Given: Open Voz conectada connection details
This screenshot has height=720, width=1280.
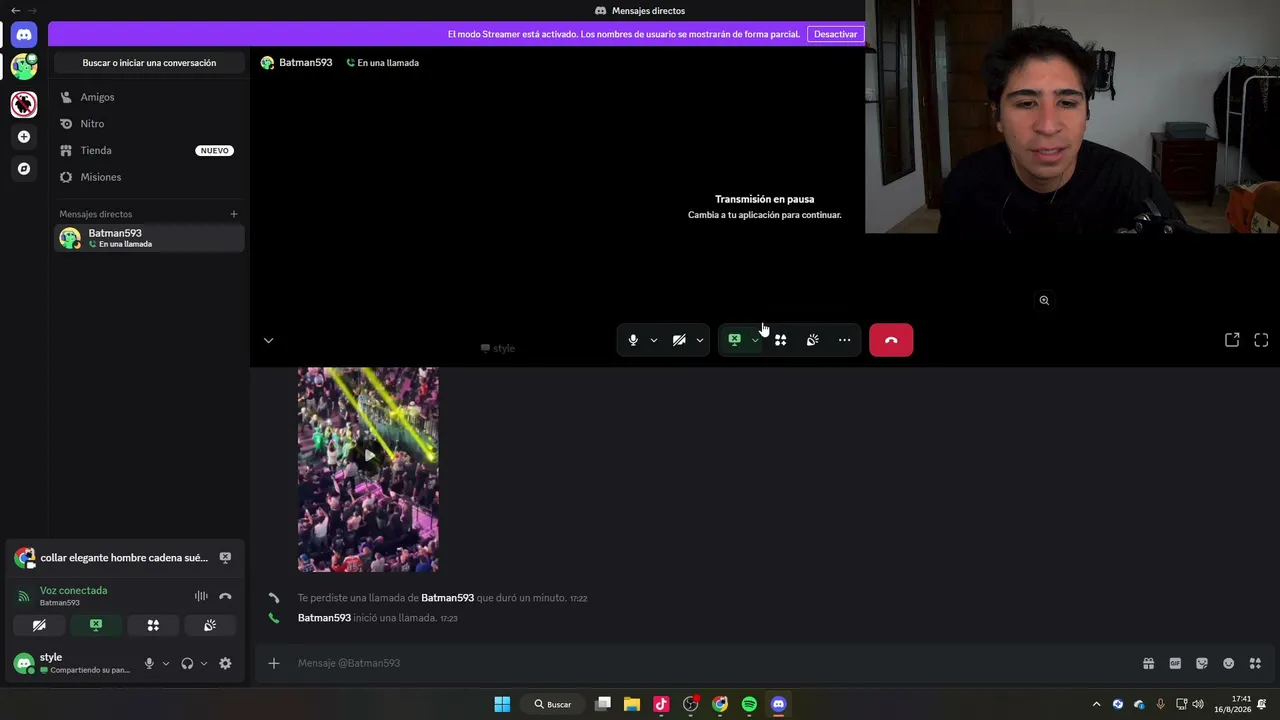Looking at the screenshot, I should click(73, 591).
